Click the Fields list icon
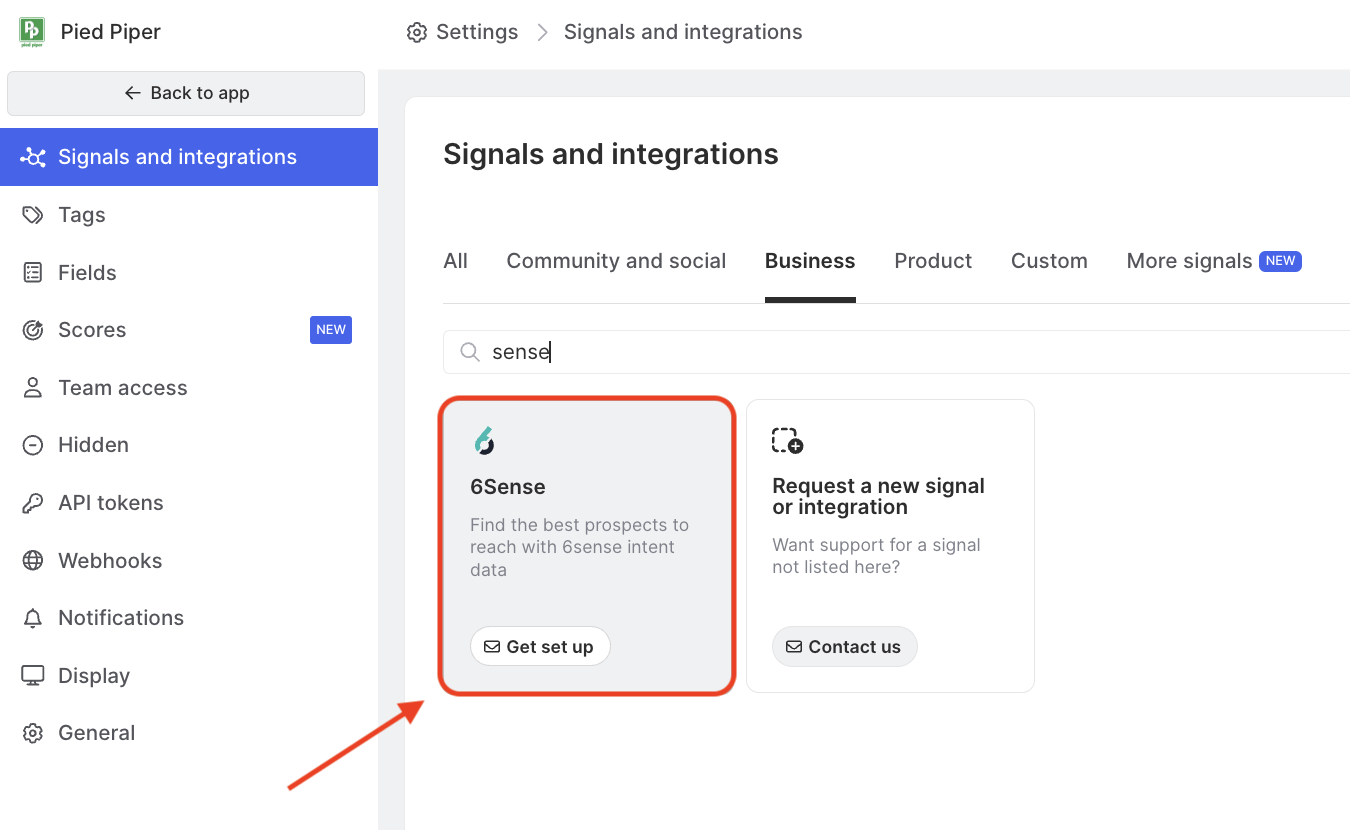This screenshot has height=830, width=1350. tap(33, 273)
